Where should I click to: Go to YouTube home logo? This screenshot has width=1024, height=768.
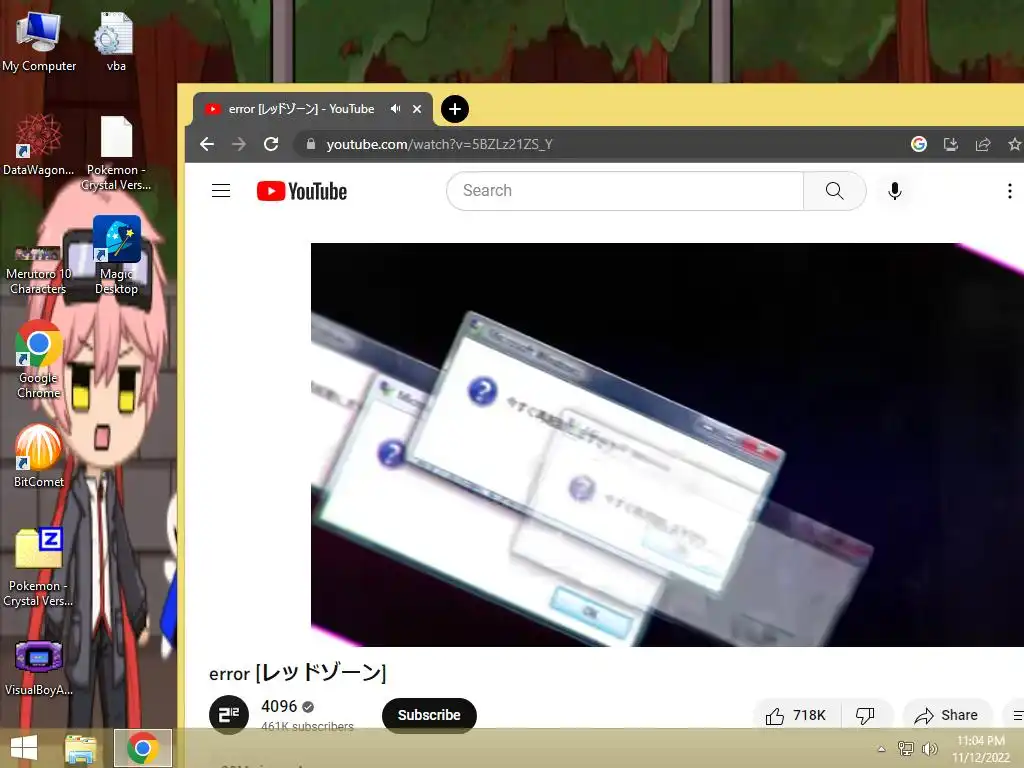click(302, 191)
